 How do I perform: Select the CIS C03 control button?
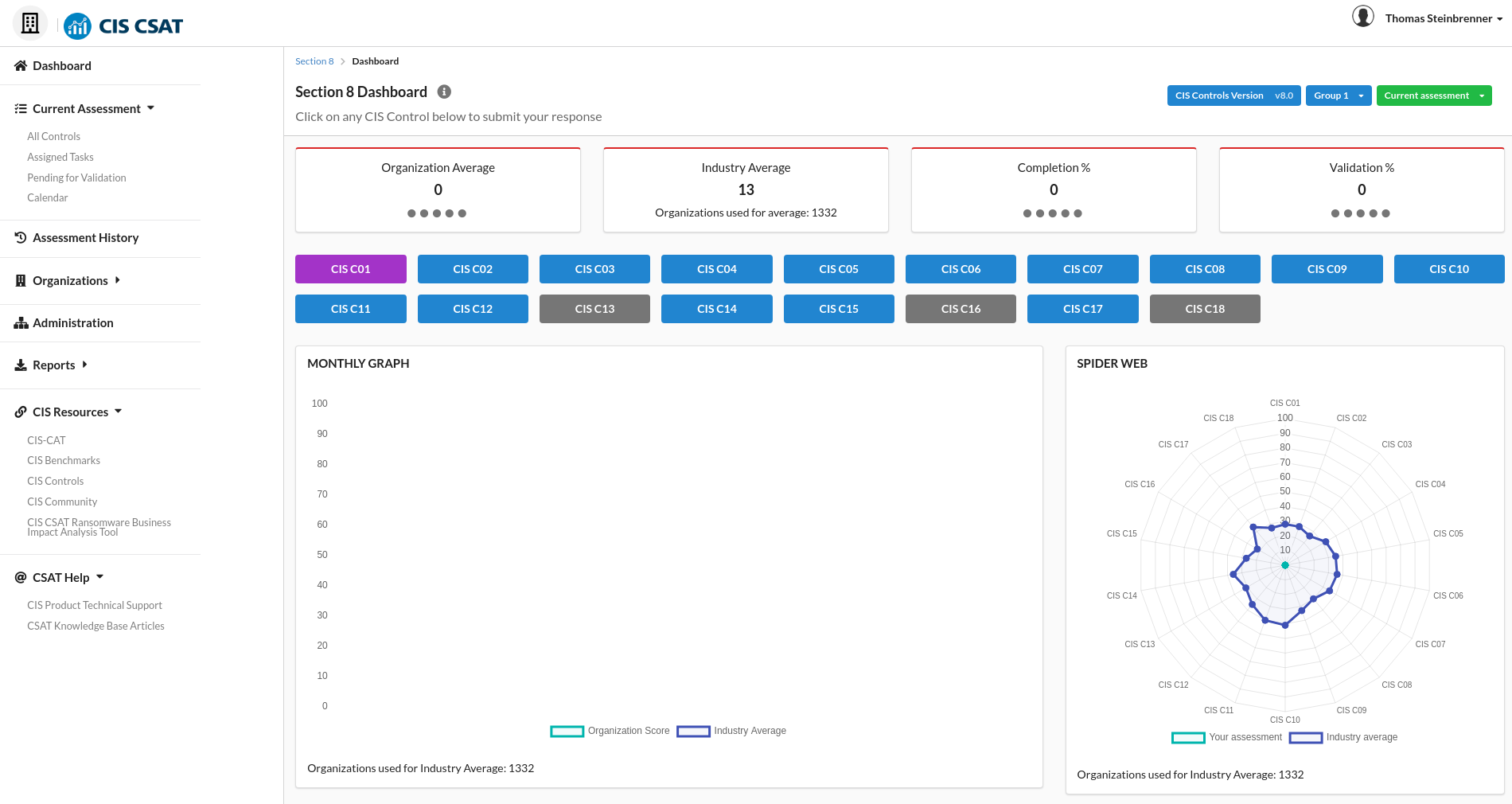coord(594,269)
